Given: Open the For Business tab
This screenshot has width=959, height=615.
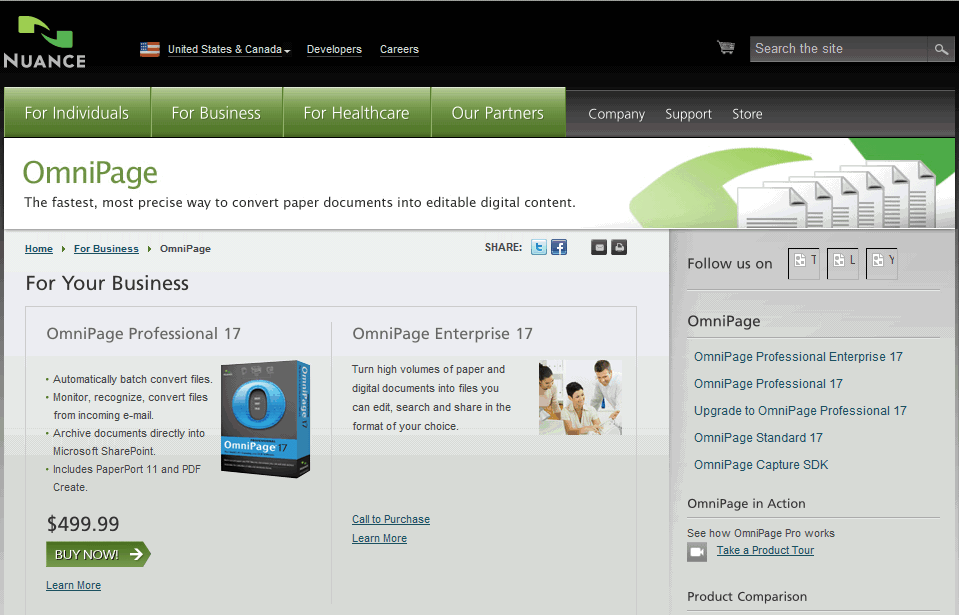Looking at the screenshot, I should tap(217, 113).
